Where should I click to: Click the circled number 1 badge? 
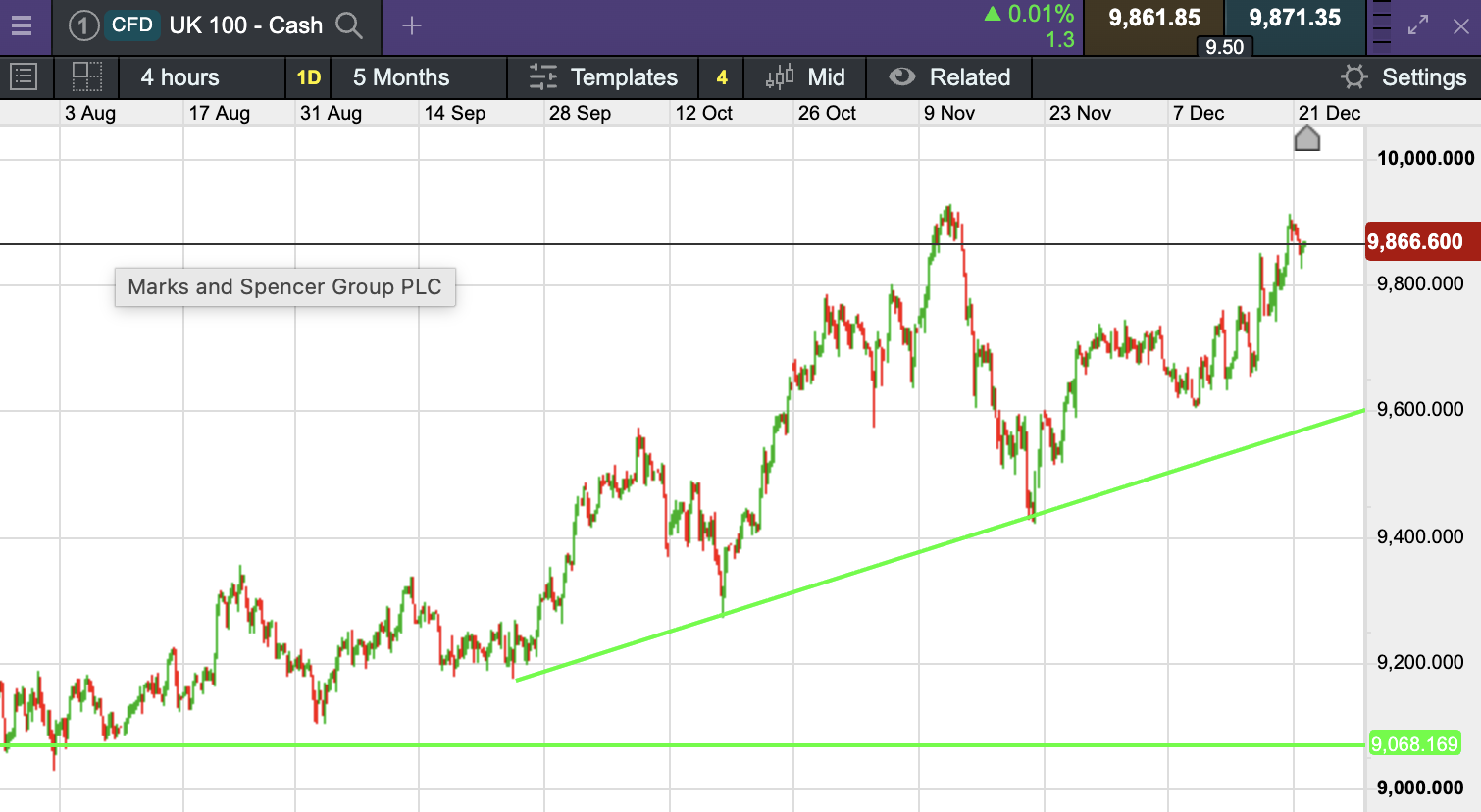[84, 25]
